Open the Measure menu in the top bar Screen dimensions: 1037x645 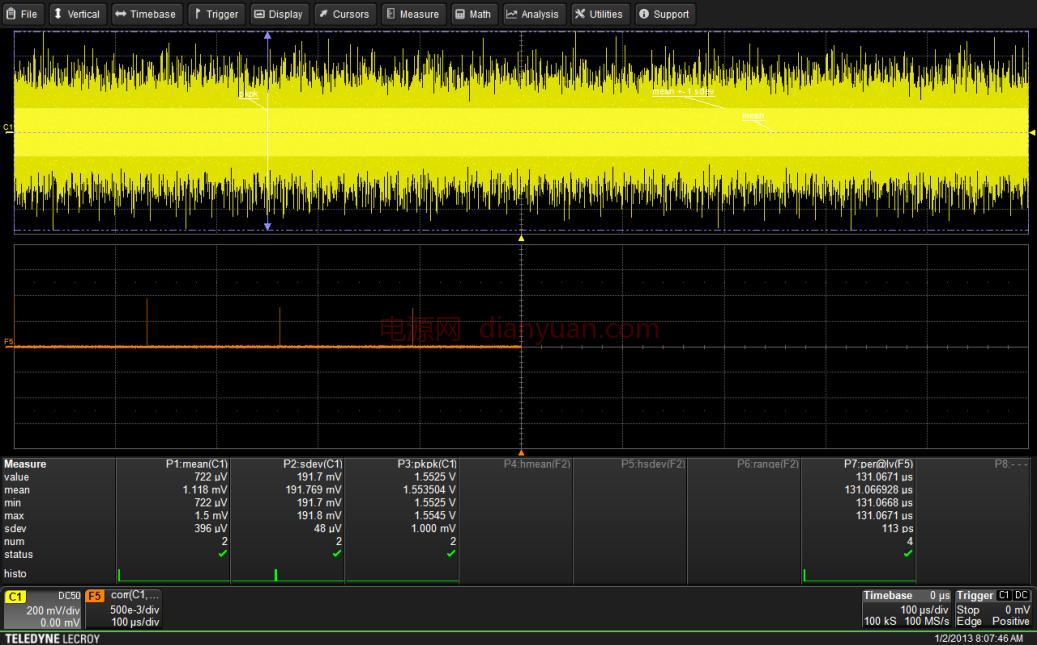pos(413,14)
